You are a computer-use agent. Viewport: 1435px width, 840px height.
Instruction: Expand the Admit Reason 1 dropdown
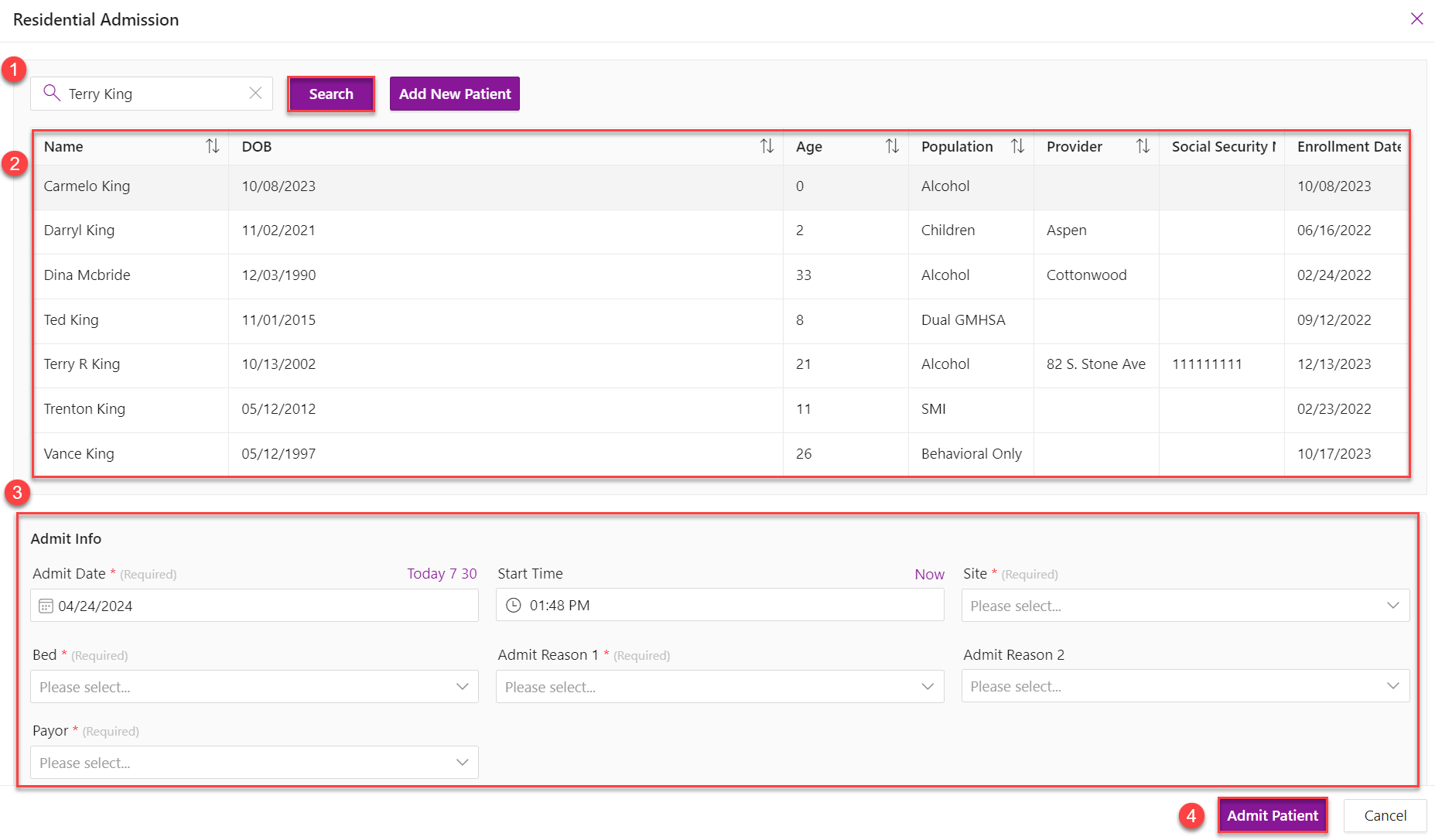point(719,687)
